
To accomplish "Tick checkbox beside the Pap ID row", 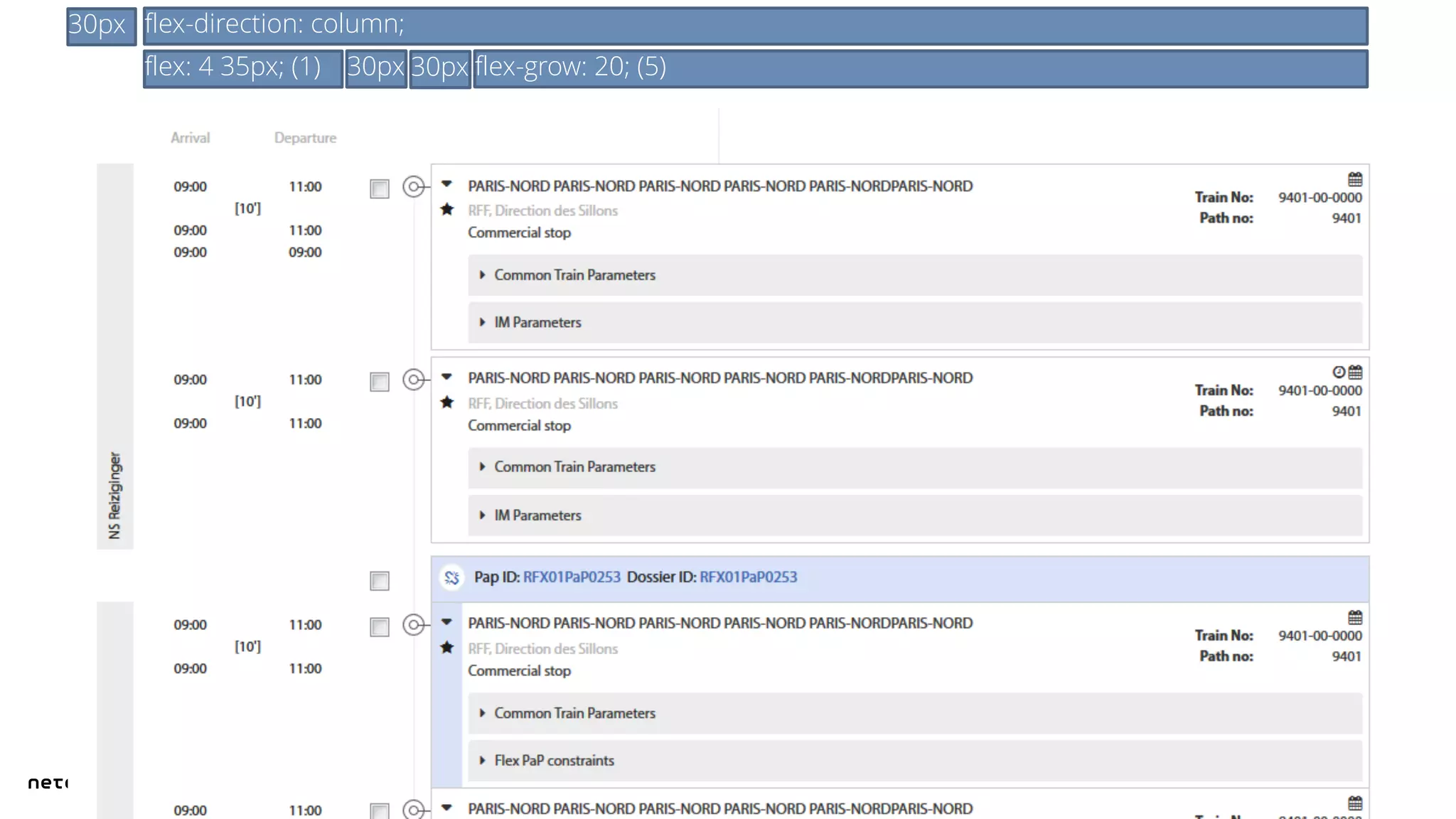I will tap(380, 581).
